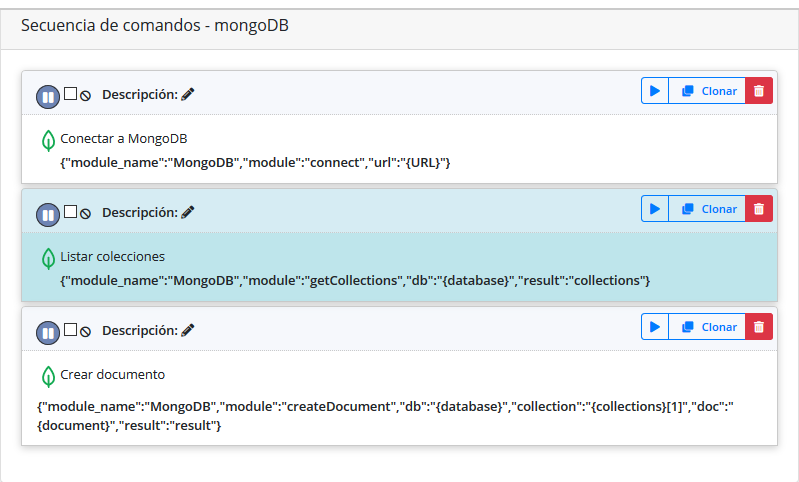Click 'Descripción:' label of Listar colecciones
The width and height of the screenshot is (799, 482).
[140, 212]
